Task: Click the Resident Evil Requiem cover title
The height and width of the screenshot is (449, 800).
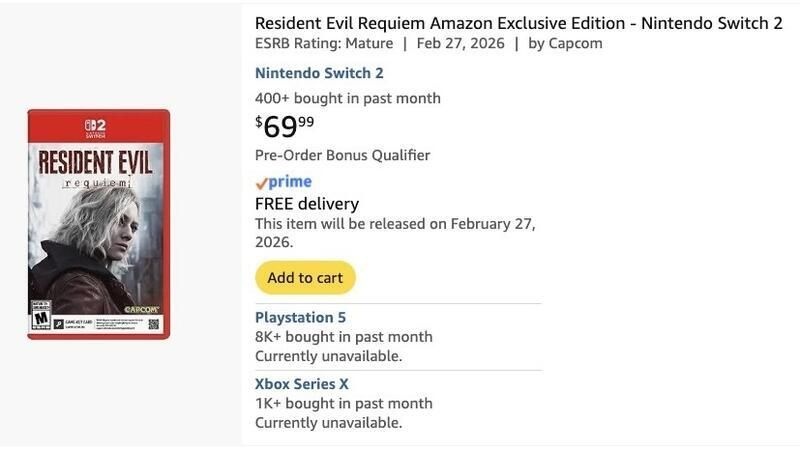Action: click(x=96, y=165)
